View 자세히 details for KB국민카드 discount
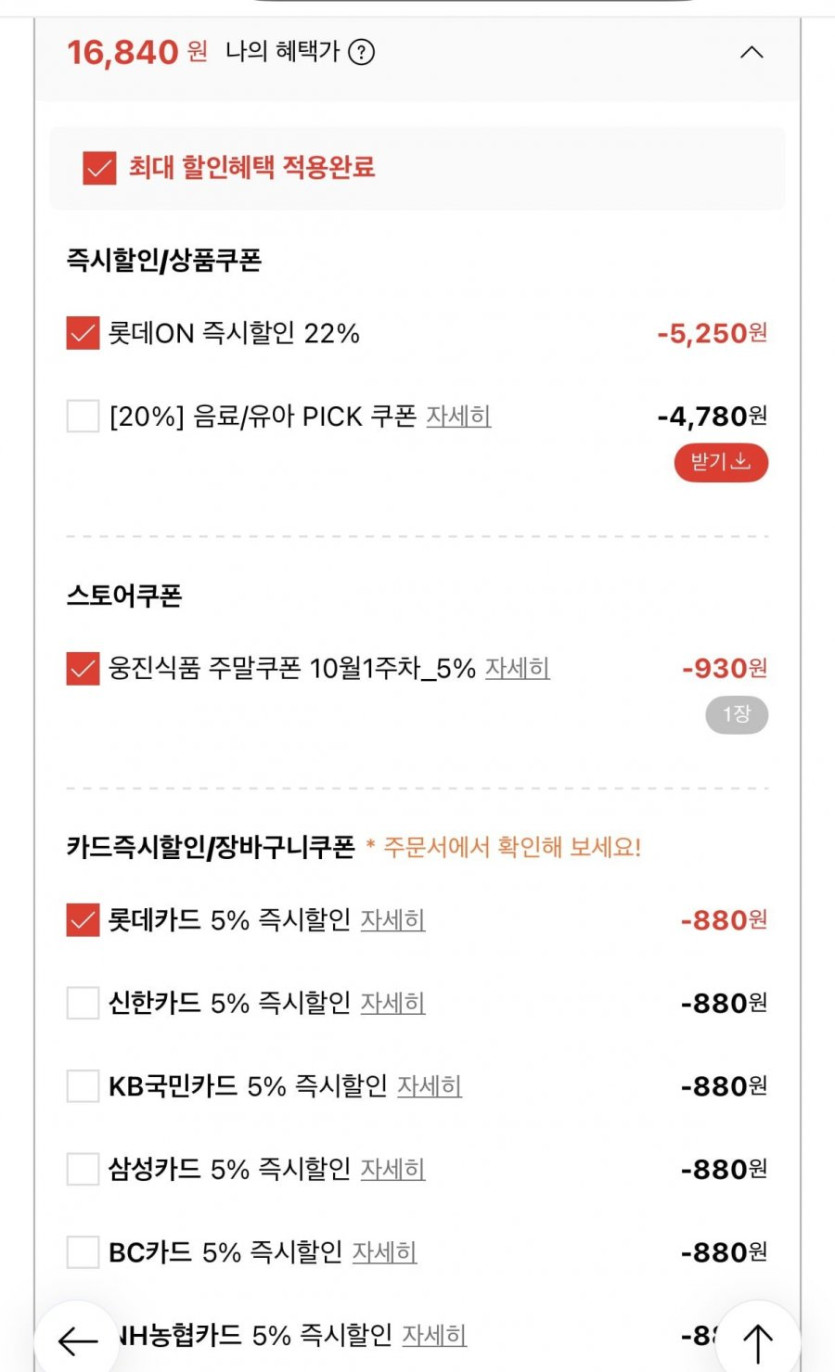This screenshot has height=1372, width=835. 429,1086
